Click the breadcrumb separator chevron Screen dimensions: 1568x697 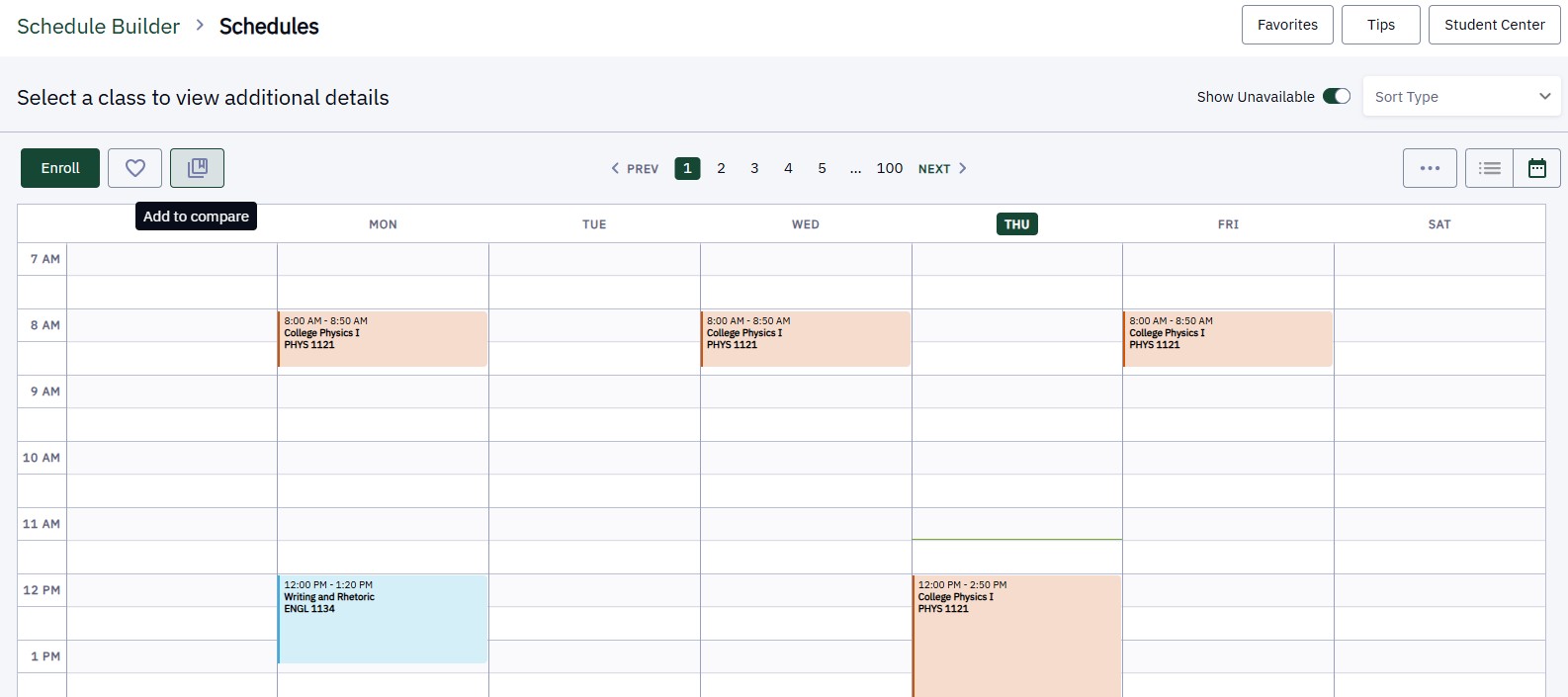coord(200,25)
